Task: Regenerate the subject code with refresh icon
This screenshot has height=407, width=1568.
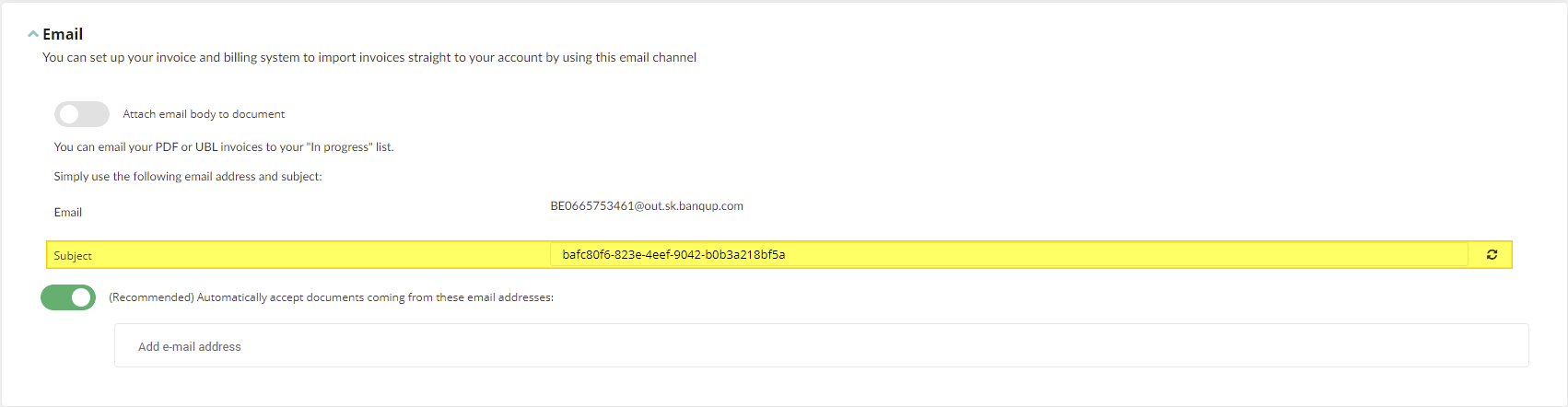Action: tap(1492, 255)
